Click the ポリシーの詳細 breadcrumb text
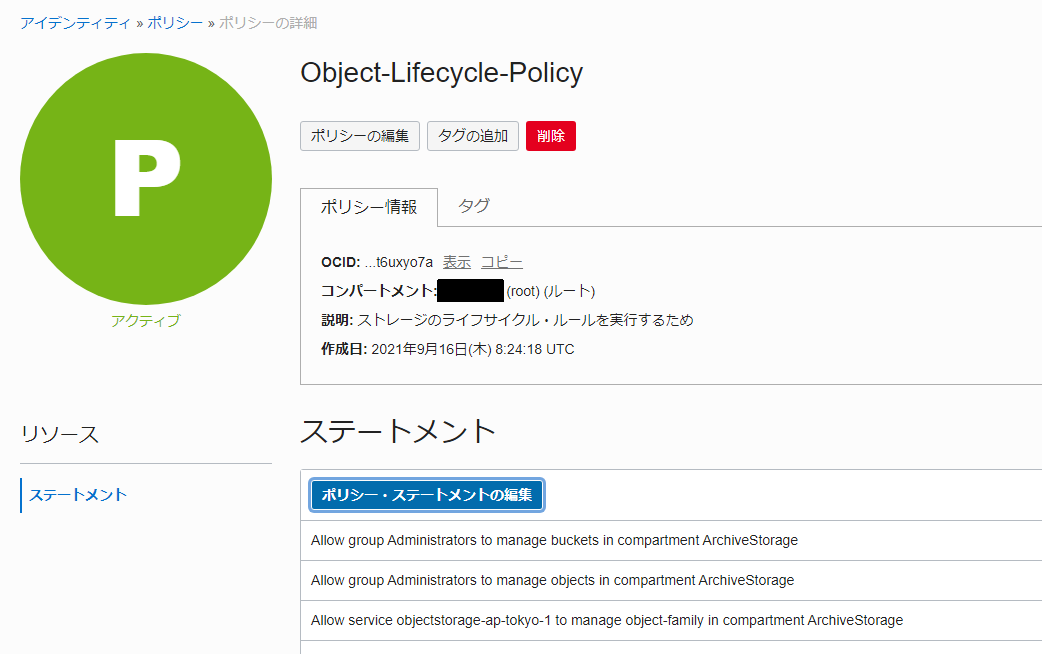 click(x=268, y=23)
